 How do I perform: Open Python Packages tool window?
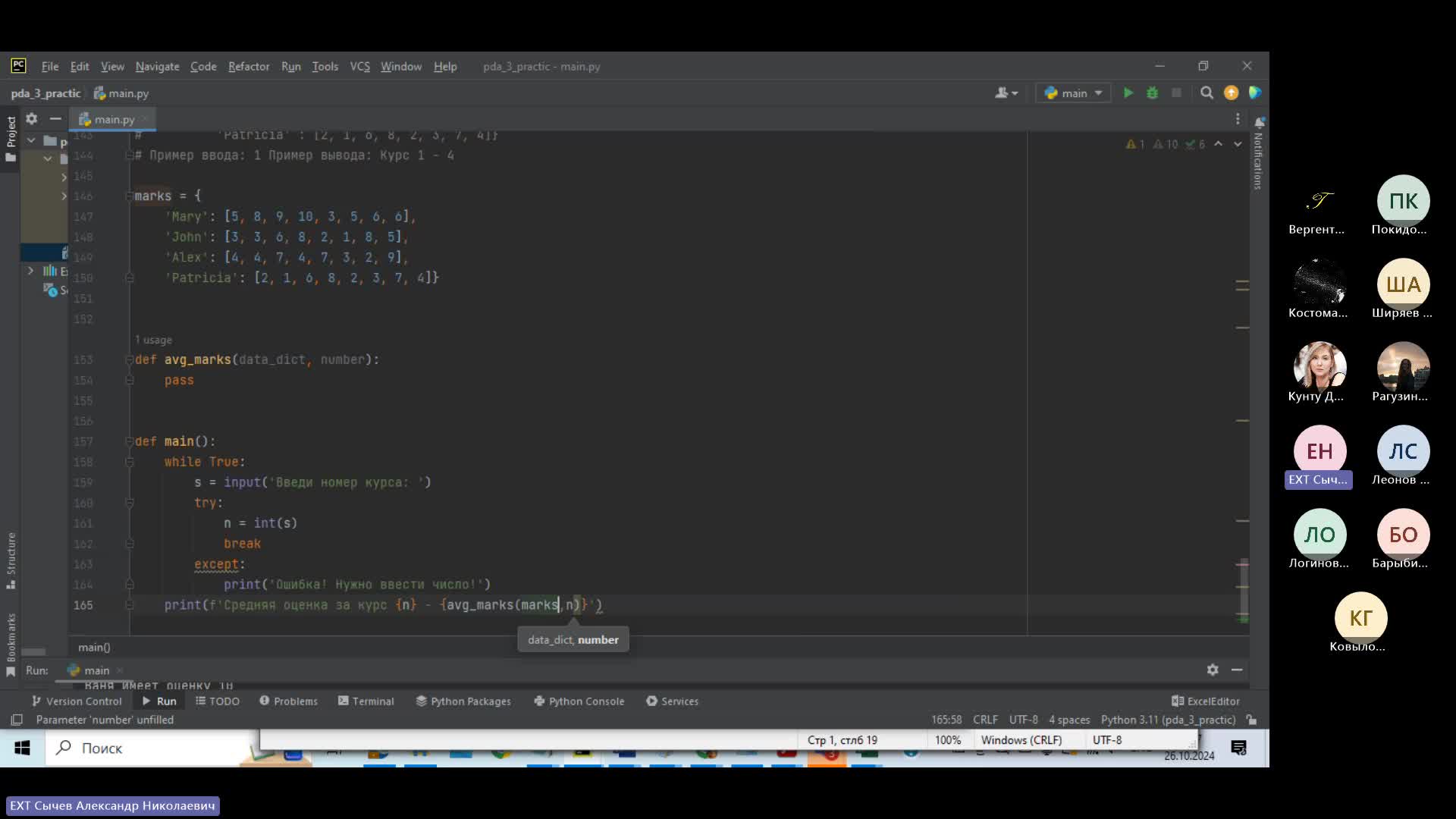point(463,701)
